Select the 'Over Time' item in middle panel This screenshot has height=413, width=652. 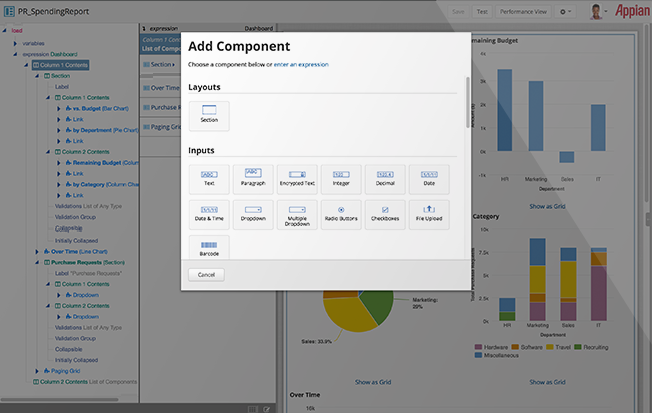point(161,88)
